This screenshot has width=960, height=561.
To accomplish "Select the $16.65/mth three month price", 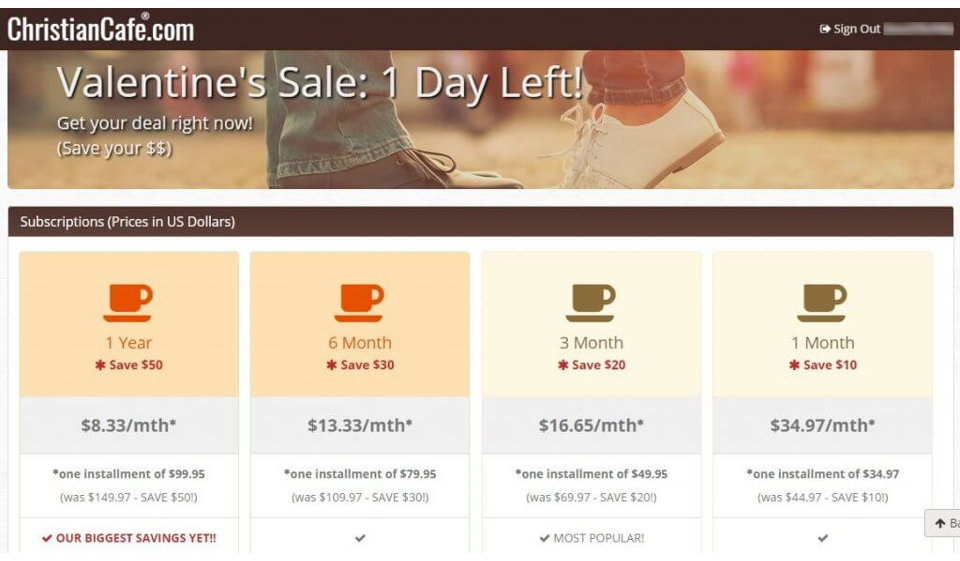I will (591, 425).
